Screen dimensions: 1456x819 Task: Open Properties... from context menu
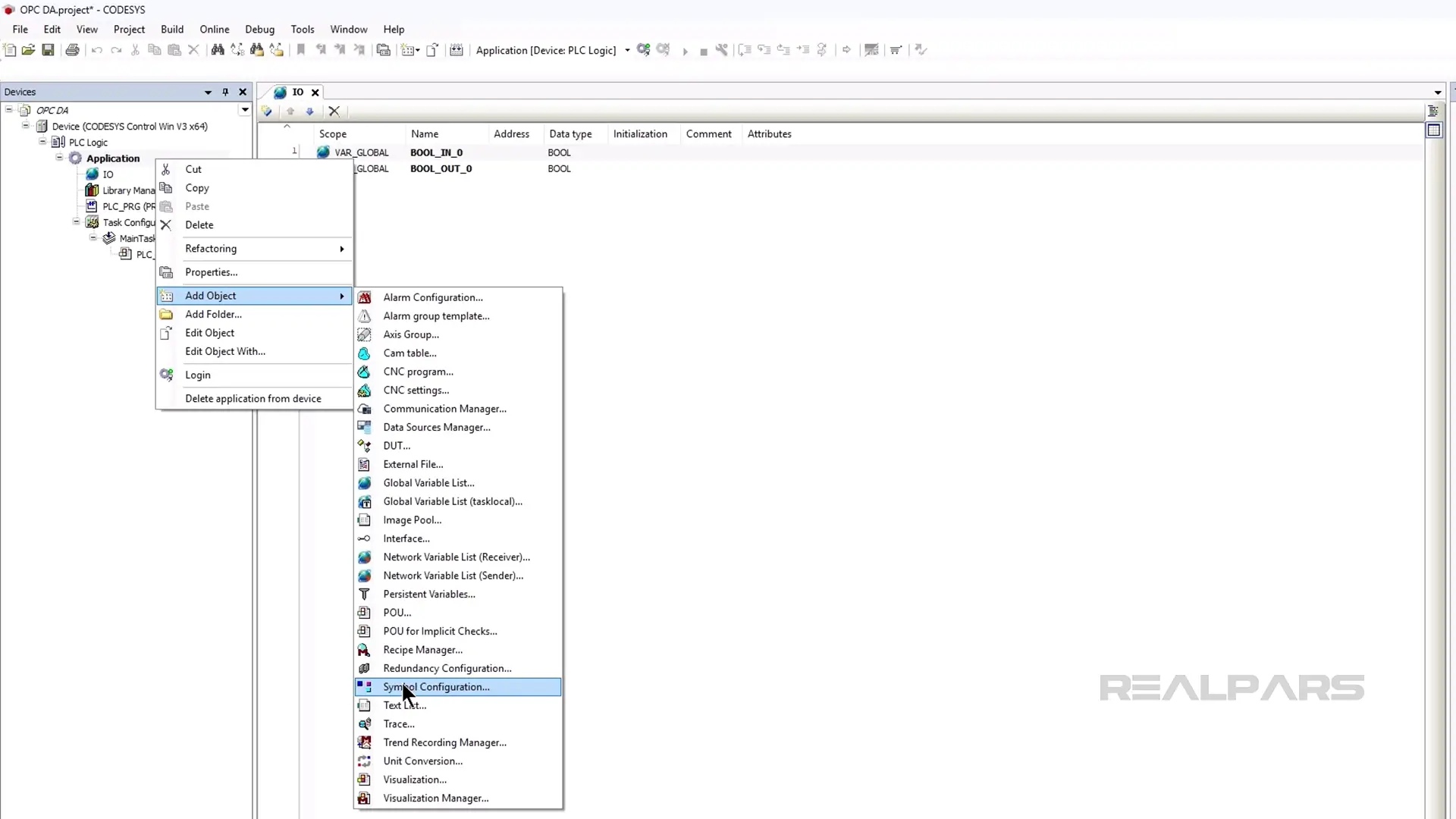click(x=254, y=272)
